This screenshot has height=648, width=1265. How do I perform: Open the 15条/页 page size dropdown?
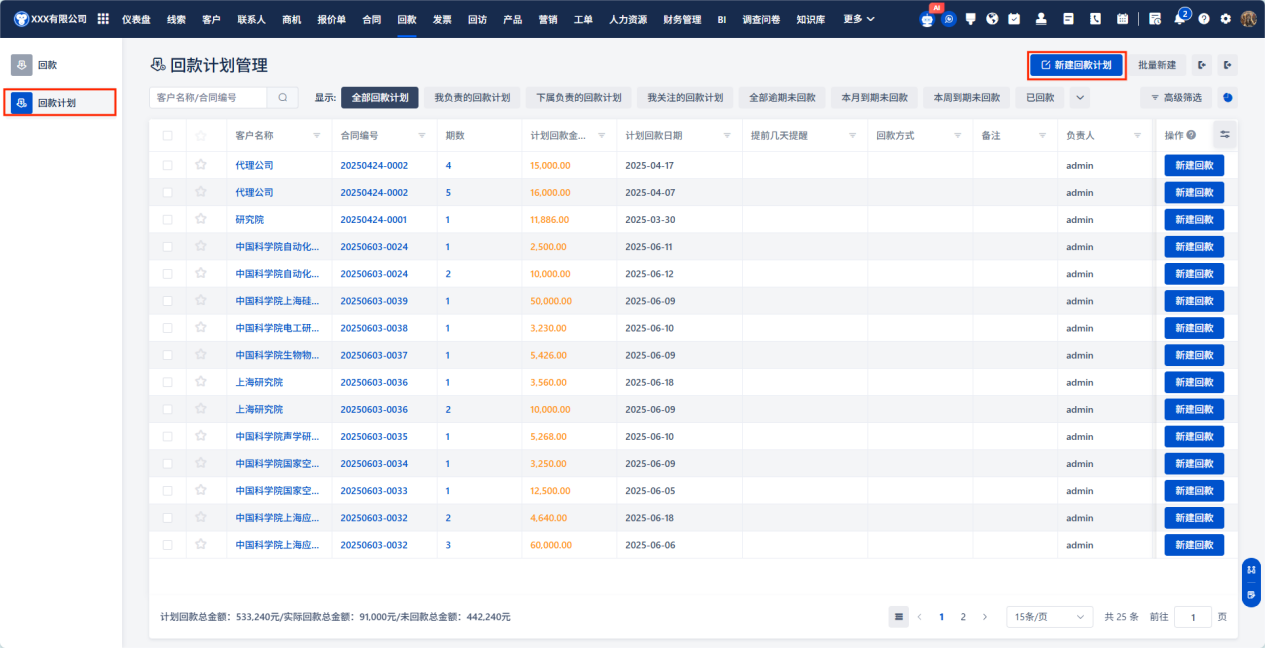click(x=1049, y=617)
